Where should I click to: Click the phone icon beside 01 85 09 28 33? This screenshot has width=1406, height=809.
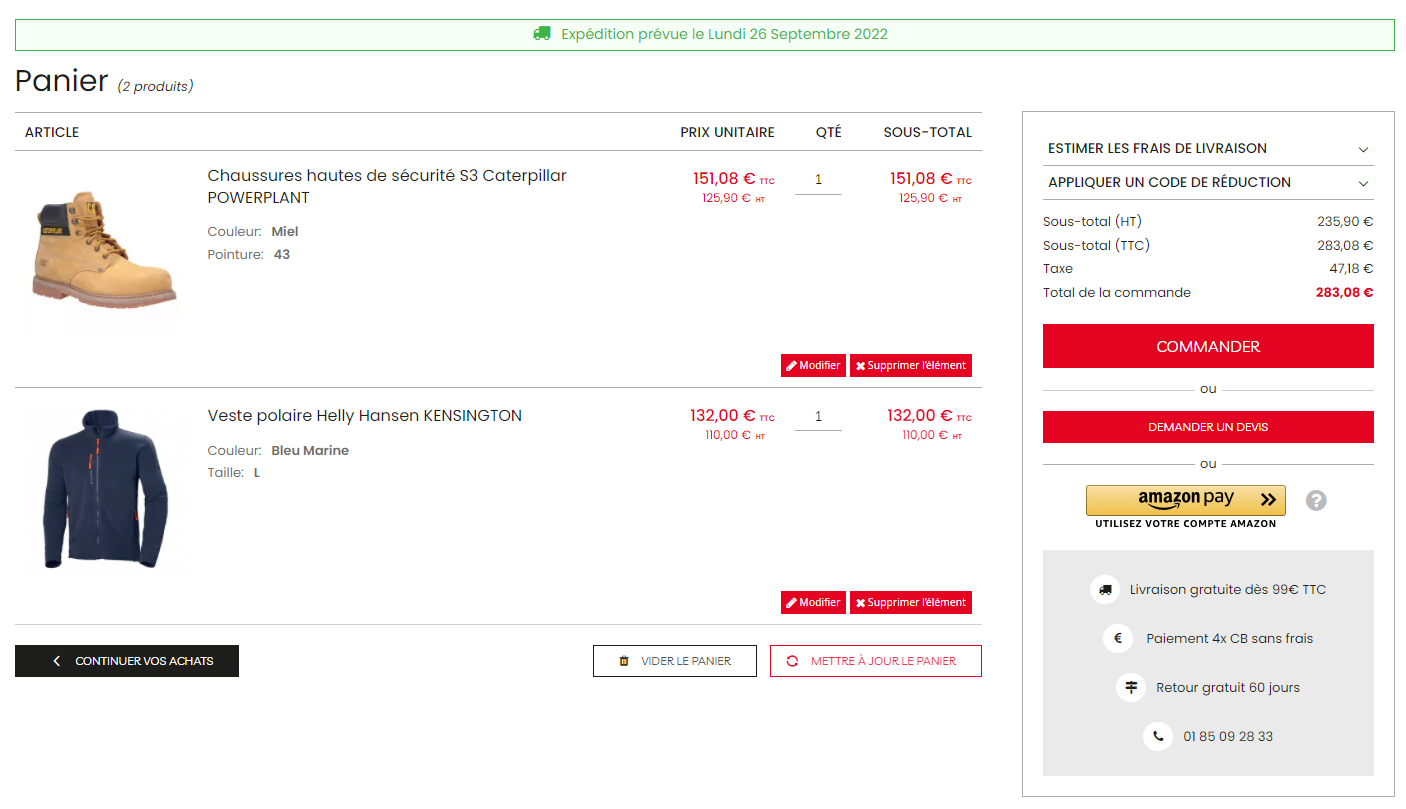[x=1158, y=736]
